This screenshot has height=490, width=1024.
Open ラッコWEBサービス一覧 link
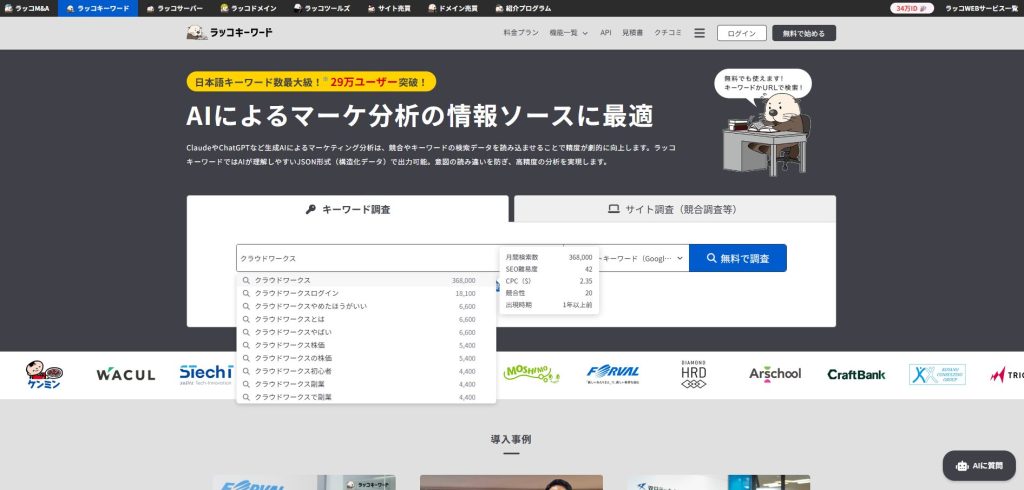[x=982, y=8]
